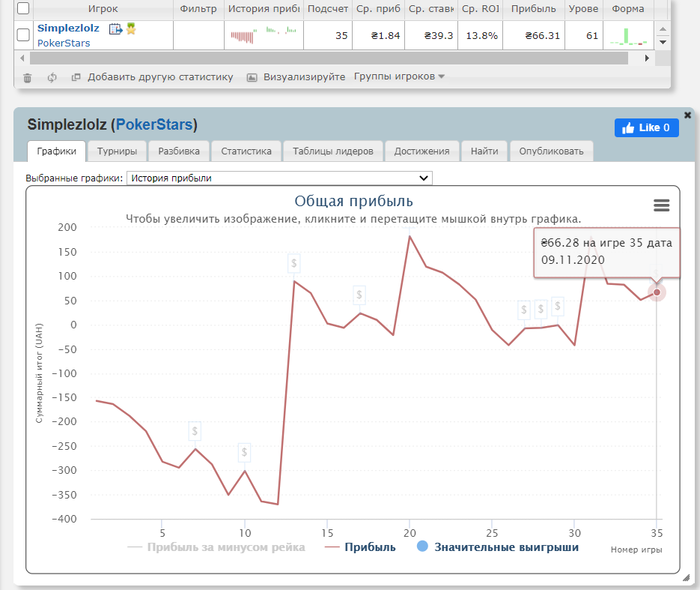
Task: Open the profit history sparkline thumbnail
Action: coord(263,35)
